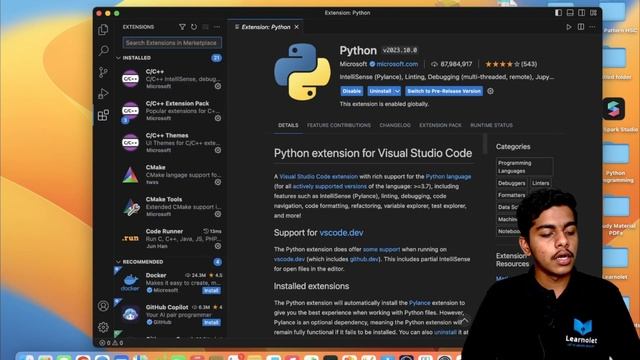Close the Extension: Python tab
Image resolution: width=640 pixels, height=360 pixels.
297,27
